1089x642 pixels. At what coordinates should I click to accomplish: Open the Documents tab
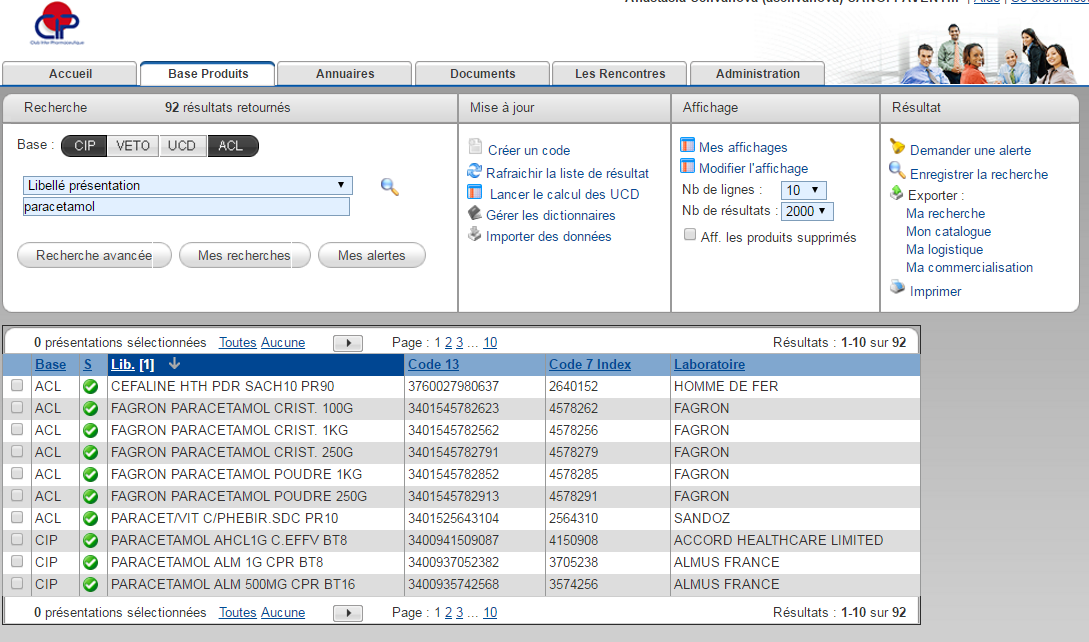coord(483,74)
